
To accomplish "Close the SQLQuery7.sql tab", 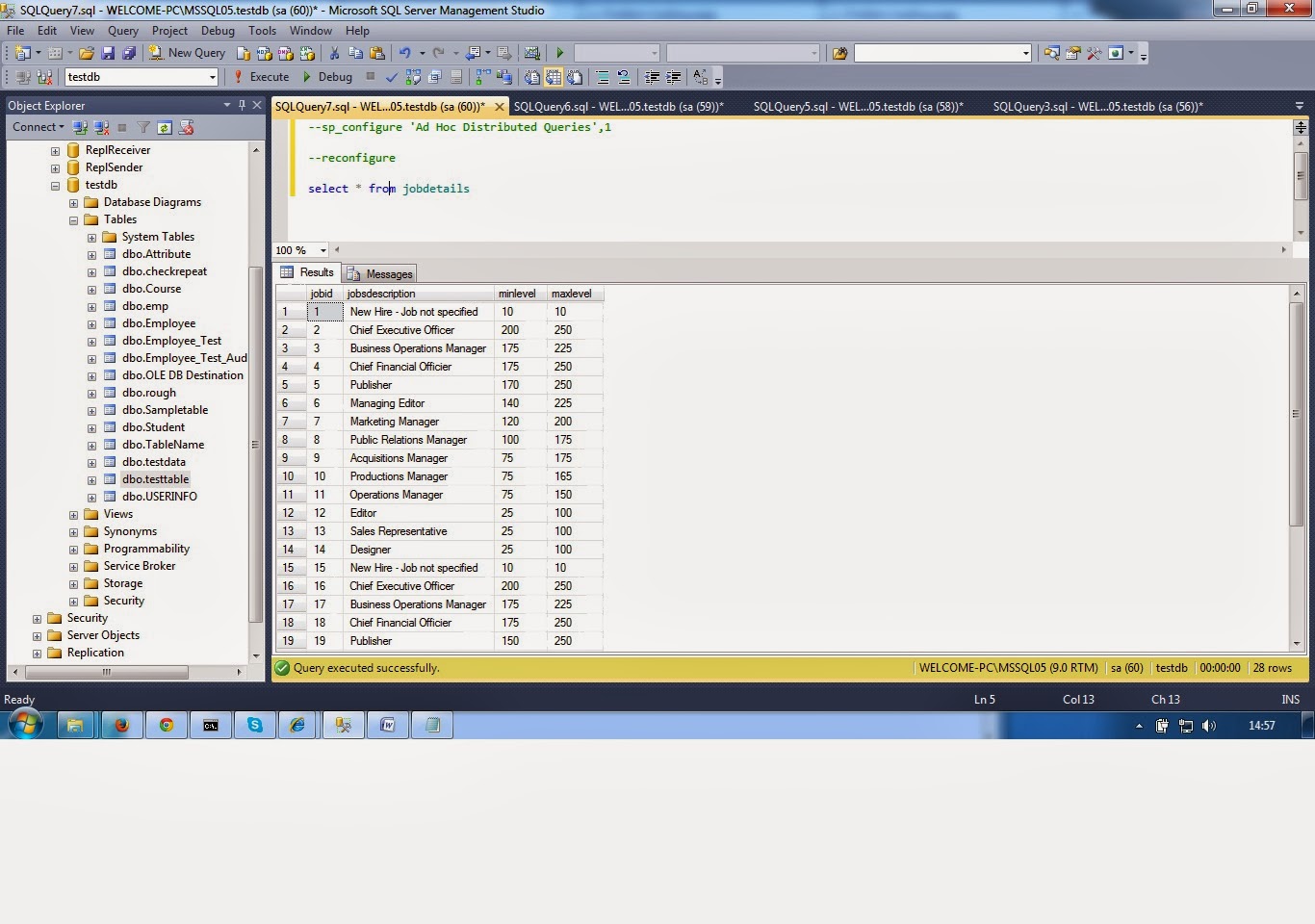I will (500, 107).
